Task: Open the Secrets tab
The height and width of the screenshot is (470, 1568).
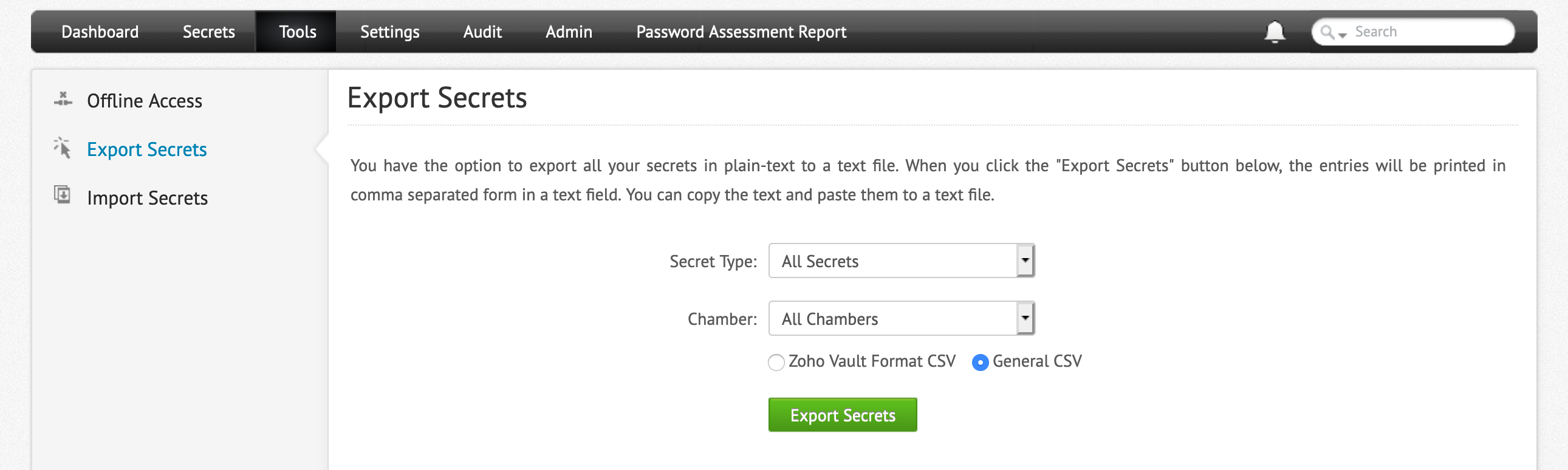Action: tap(209, 32)
